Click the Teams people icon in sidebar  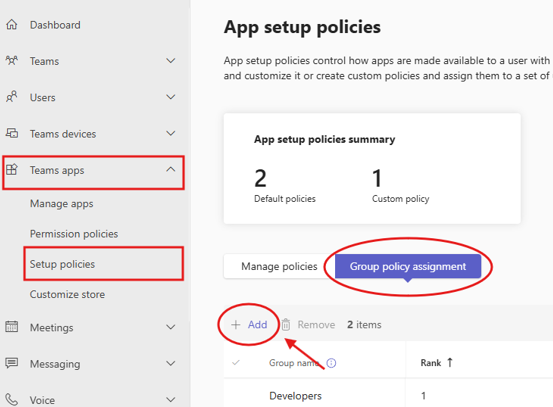coord(12,61)
